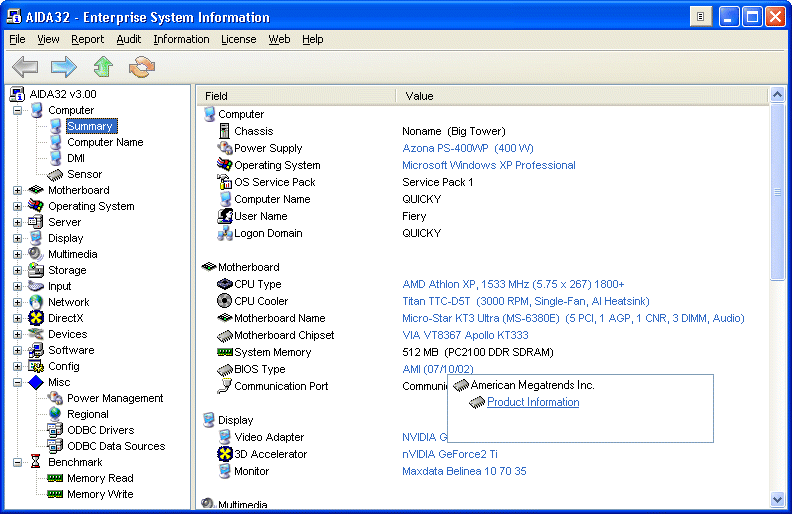Open the Titan TTC-D5T cooler link
Viewport: 792px width, 514px height.
[526, 301]
